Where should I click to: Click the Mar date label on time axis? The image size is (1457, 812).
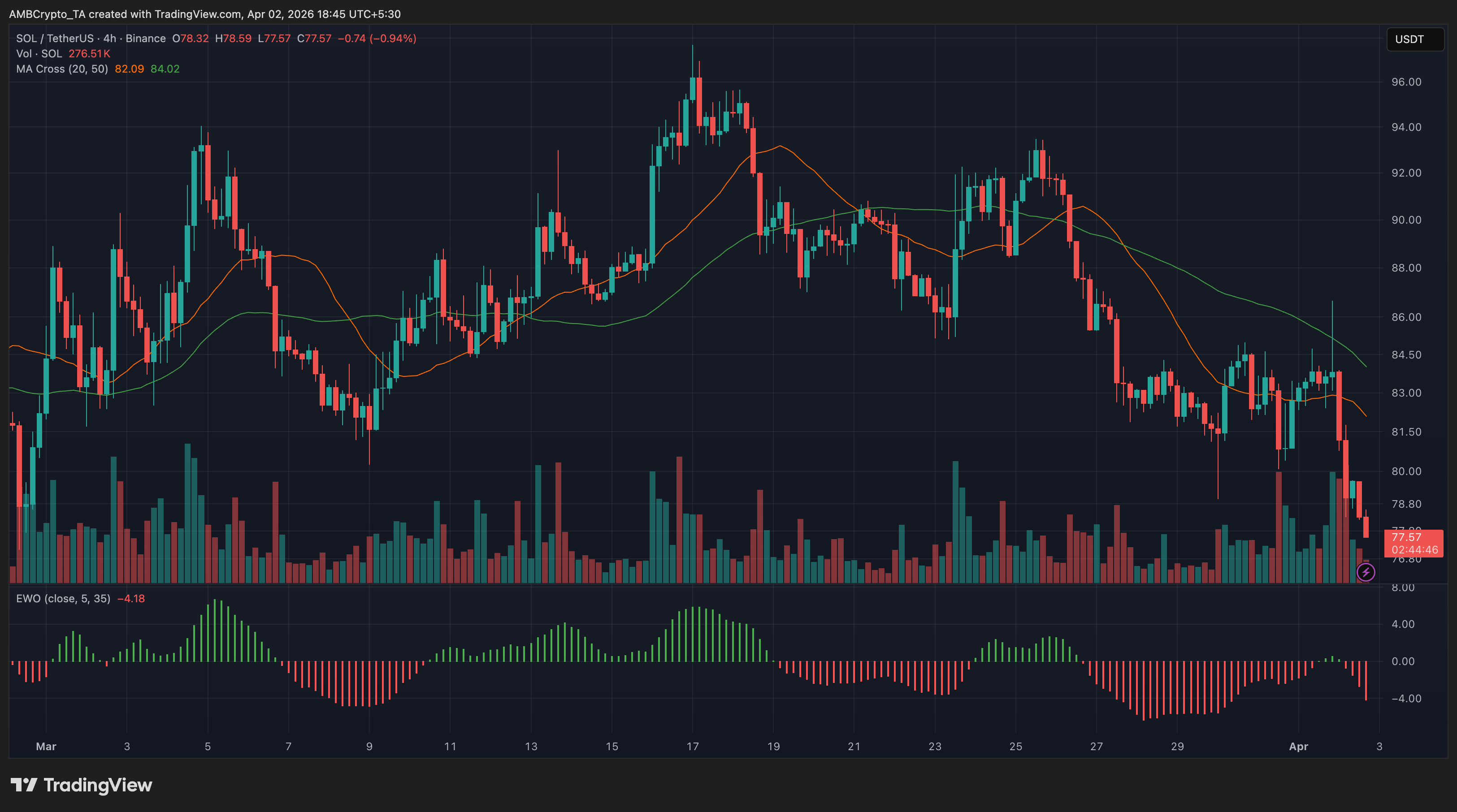pyautogui.click(x=46, y=747)
